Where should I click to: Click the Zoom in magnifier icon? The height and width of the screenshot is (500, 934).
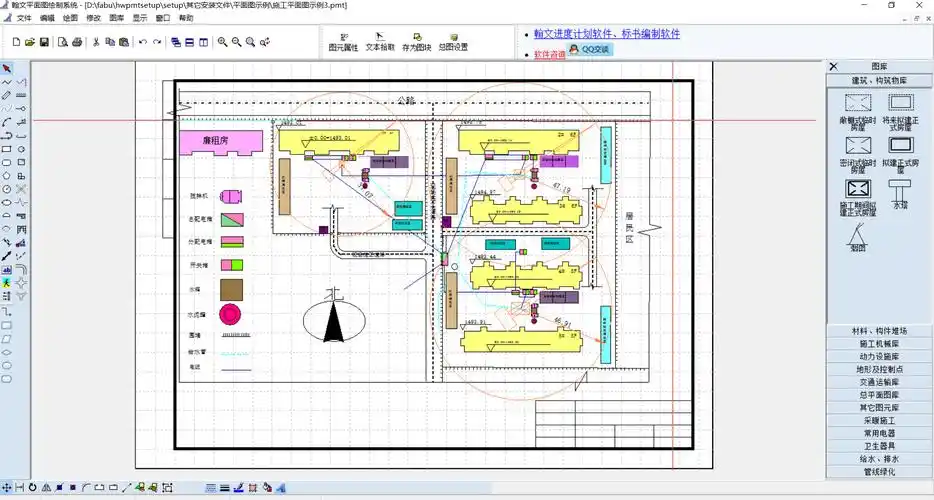tap(222, 42)
